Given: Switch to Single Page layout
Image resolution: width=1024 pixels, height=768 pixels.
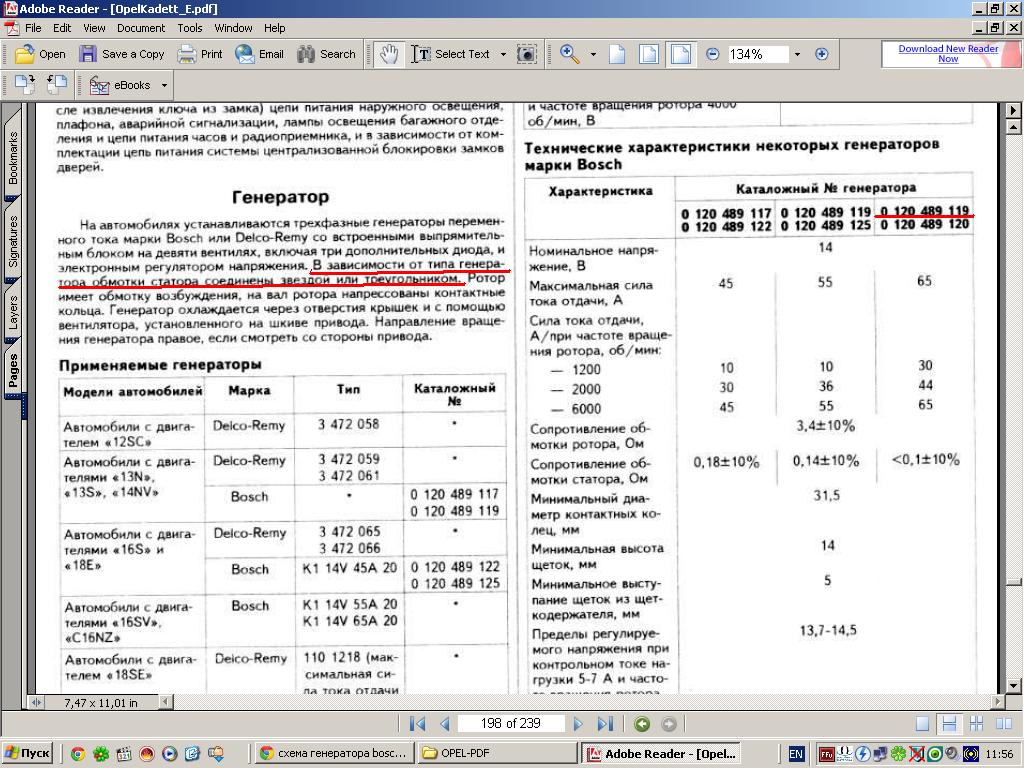Looking at the screenshot, I should (x=922, y=723).
